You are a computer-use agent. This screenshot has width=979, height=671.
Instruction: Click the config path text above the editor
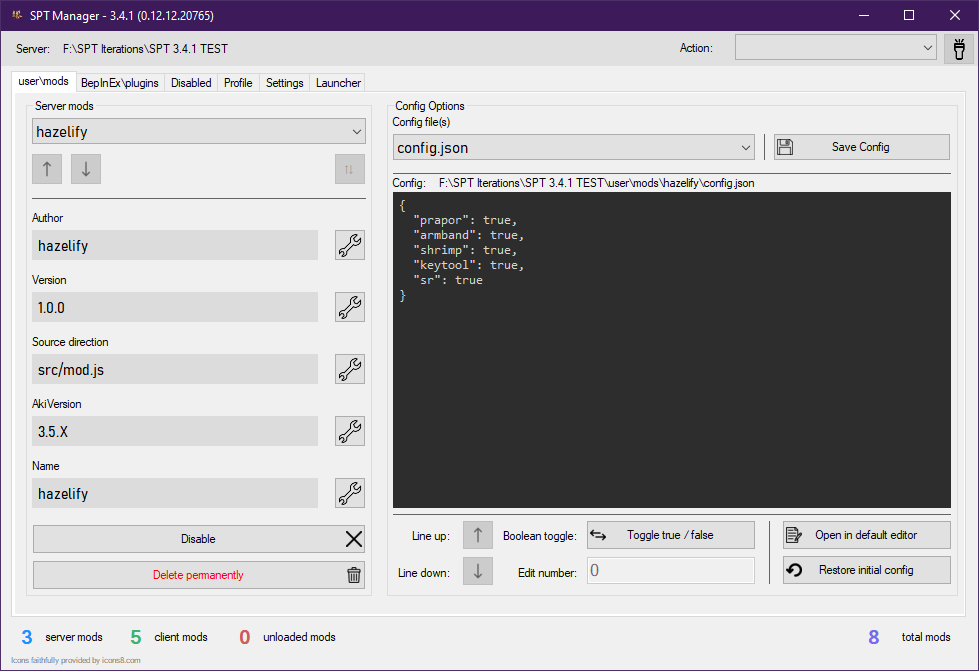point(596,183)
